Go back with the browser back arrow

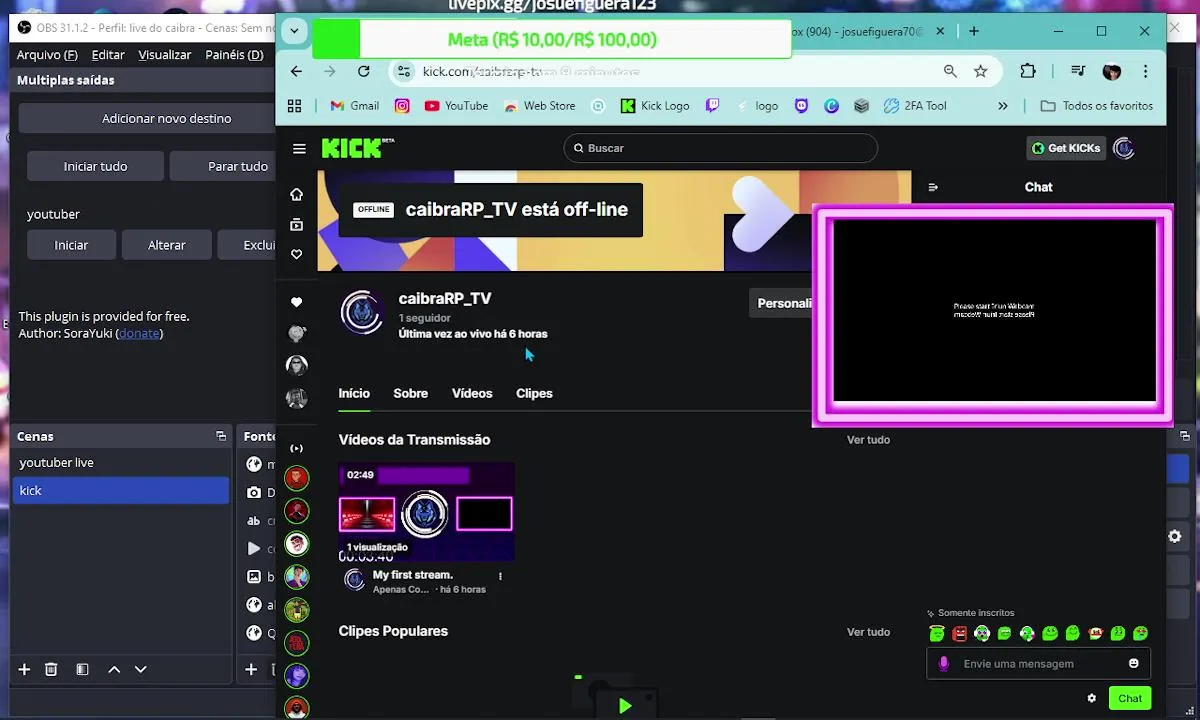click(296, 71)
